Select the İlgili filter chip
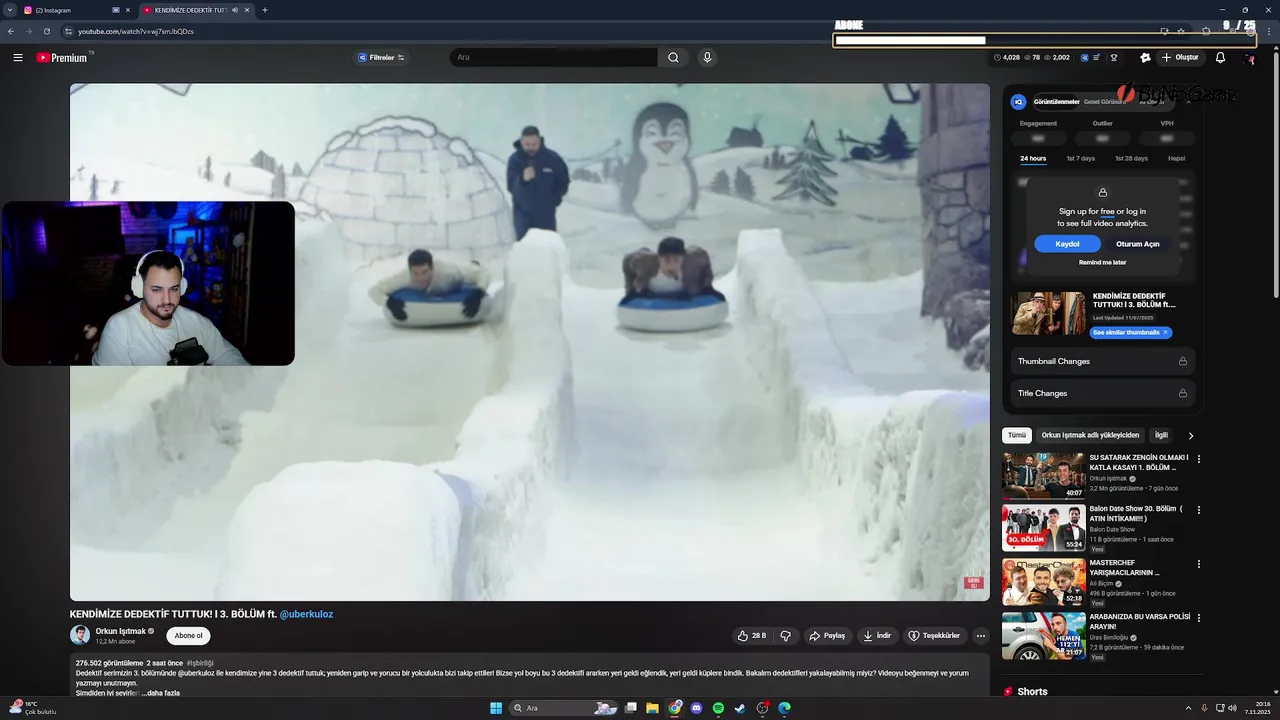This screenshot has width=1280, height=720. 1161,435
